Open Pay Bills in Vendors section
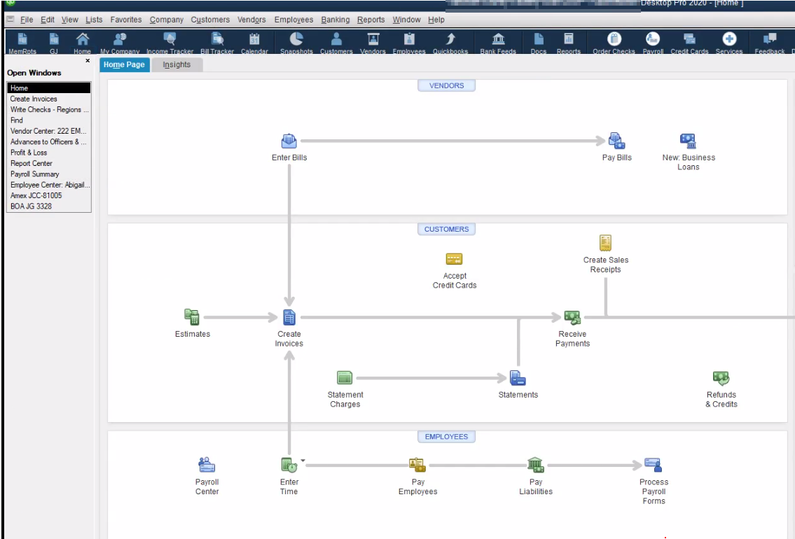This screenshot has width=795, height=539. coord(616,142)
